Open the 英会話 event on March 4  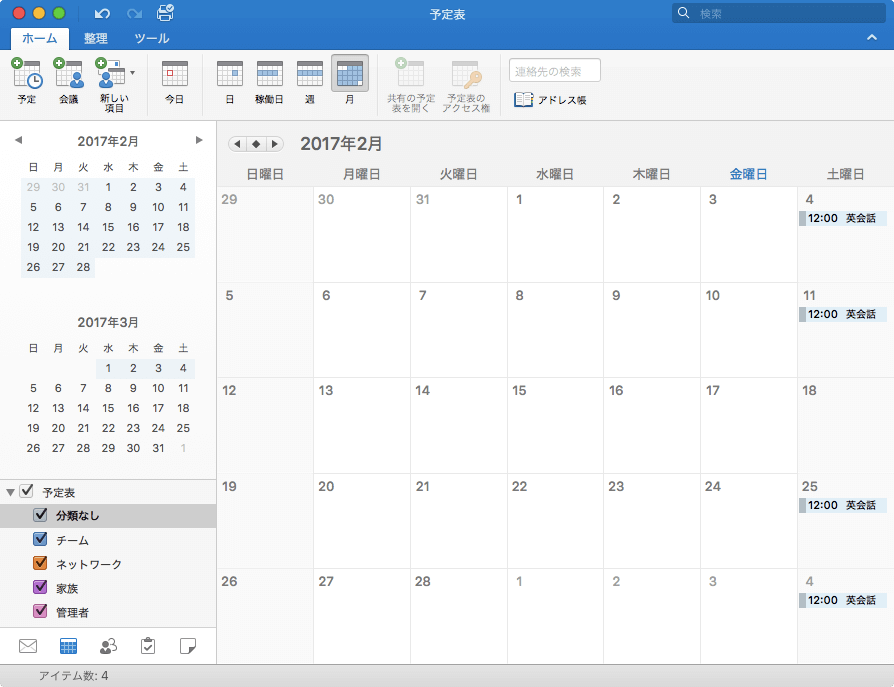click(x=842, y=600)
